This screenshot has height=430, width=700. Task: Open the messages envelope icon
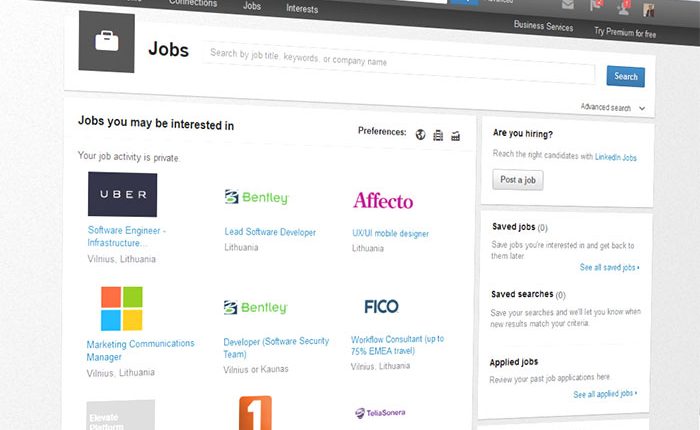pos(569,6)
